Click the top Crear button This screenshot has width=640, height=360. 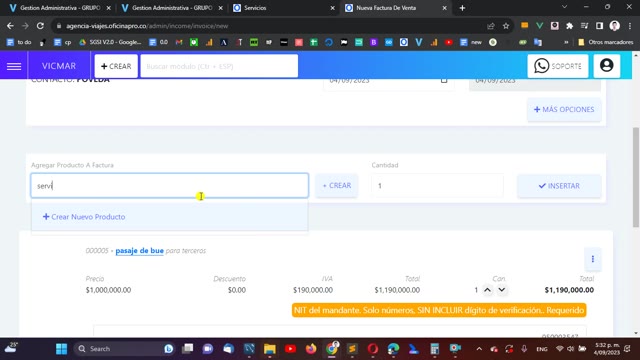[116, 66]
